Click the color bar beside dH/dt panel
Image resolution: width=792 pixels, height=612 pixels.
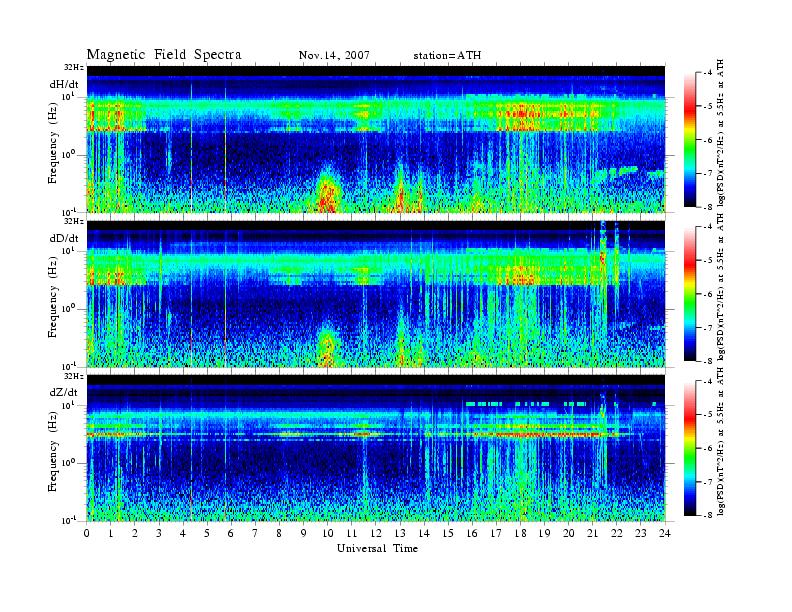click(689, 140)
